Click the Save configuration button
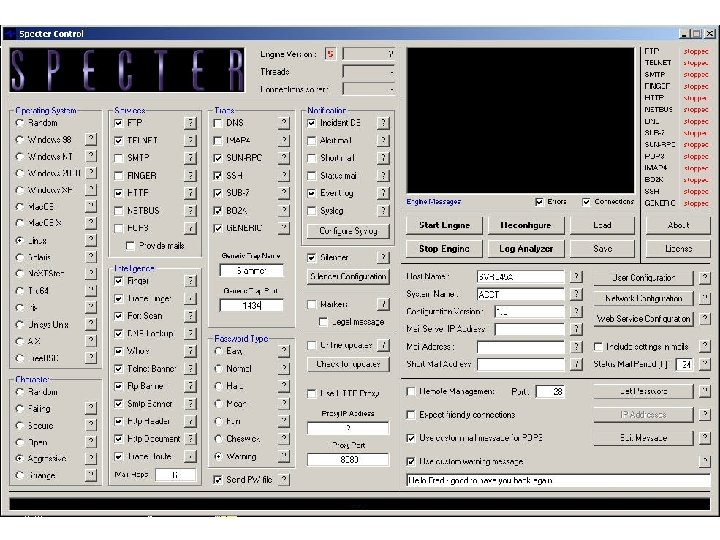This screenshot has width=720, height=540. point(602,248)
